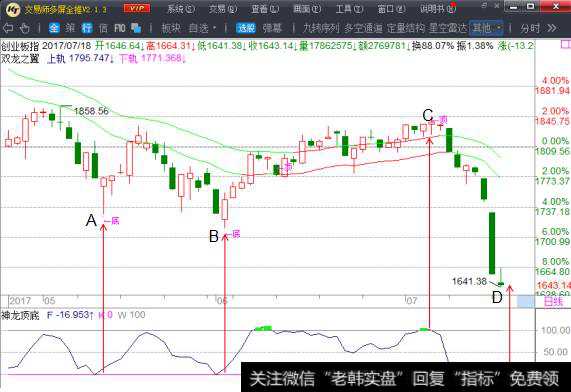Image resolution: width=571 pixels, height=392 pixels.
Task: Click the overlapping windows toolbar icon
Action: (136, 28)
